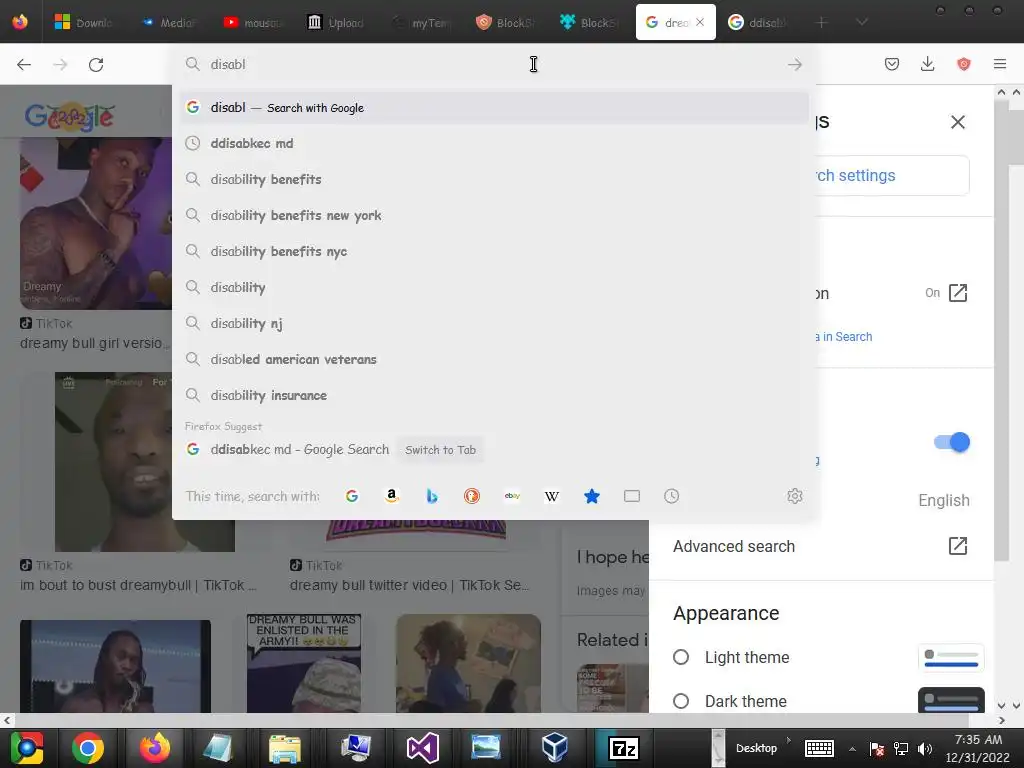This screenshot has width=1024, height=768.
Task: Expand the Desktop toolbar chevron in the taskbar
Action: point(788,740)
